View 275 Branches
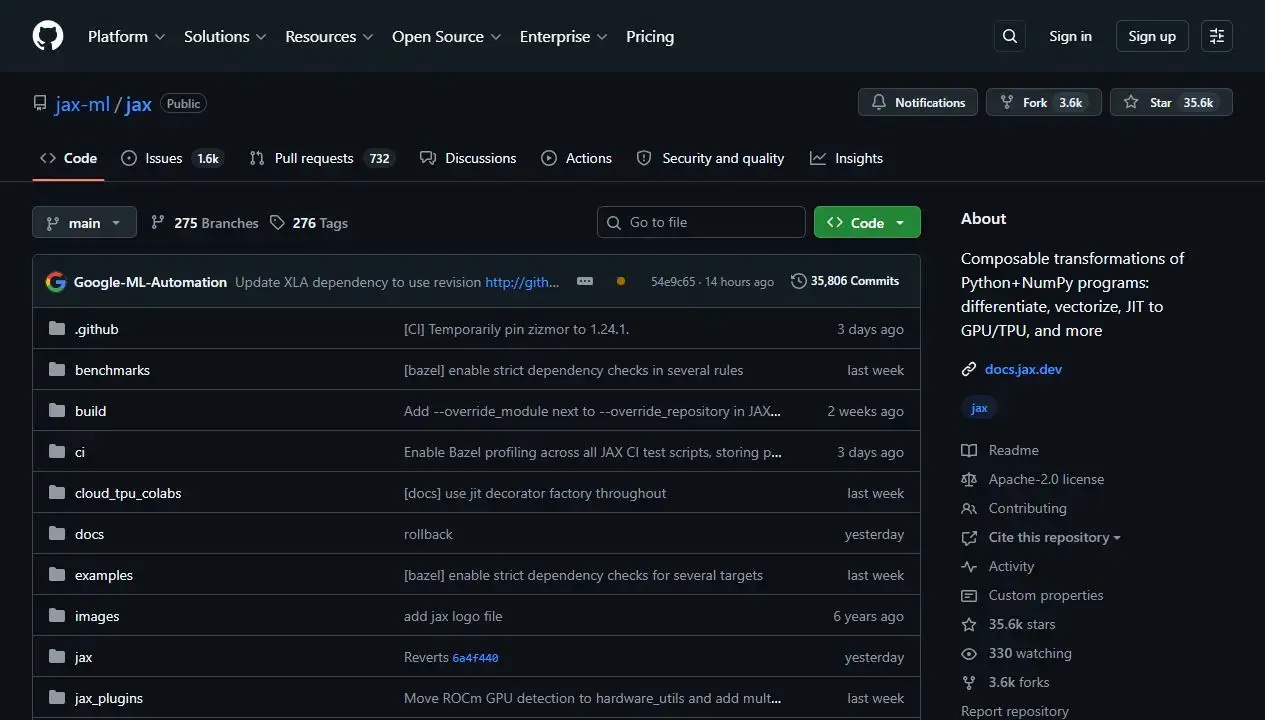Image resolution: width=1265 pixels, height=720 pixels. tap(205, 223)
